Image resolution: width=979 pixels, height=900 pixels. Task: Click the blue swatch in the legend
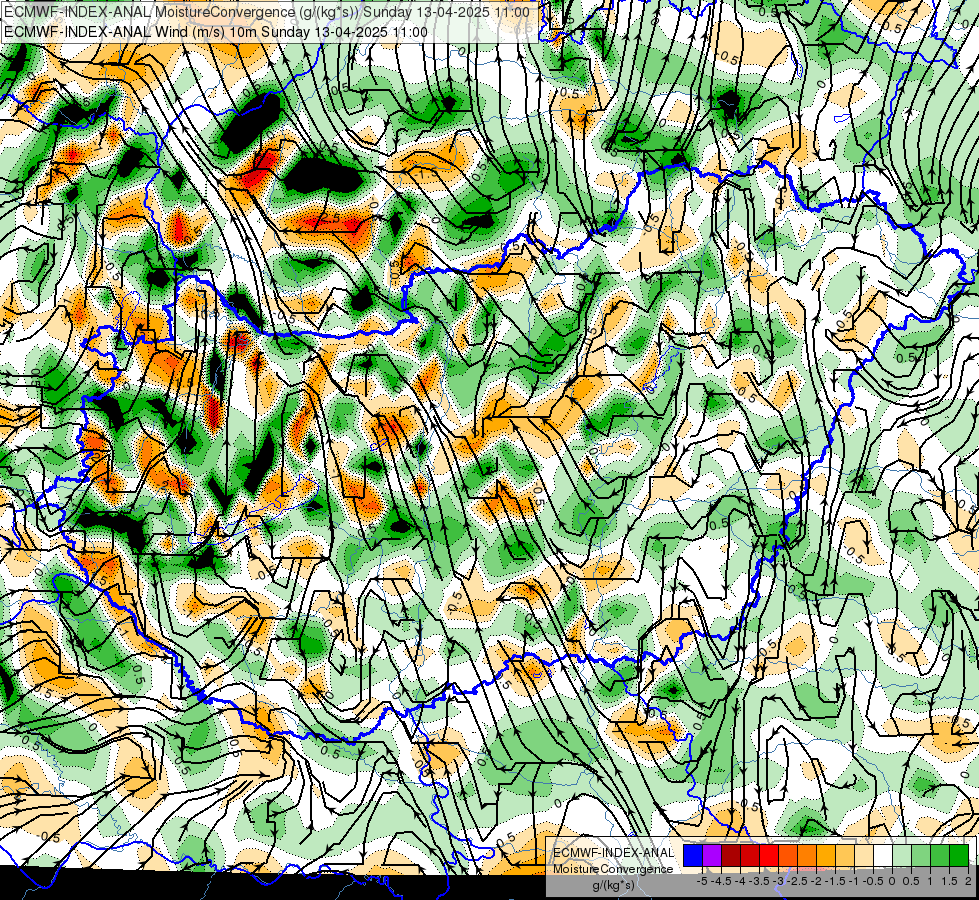[x=693, y=855]
